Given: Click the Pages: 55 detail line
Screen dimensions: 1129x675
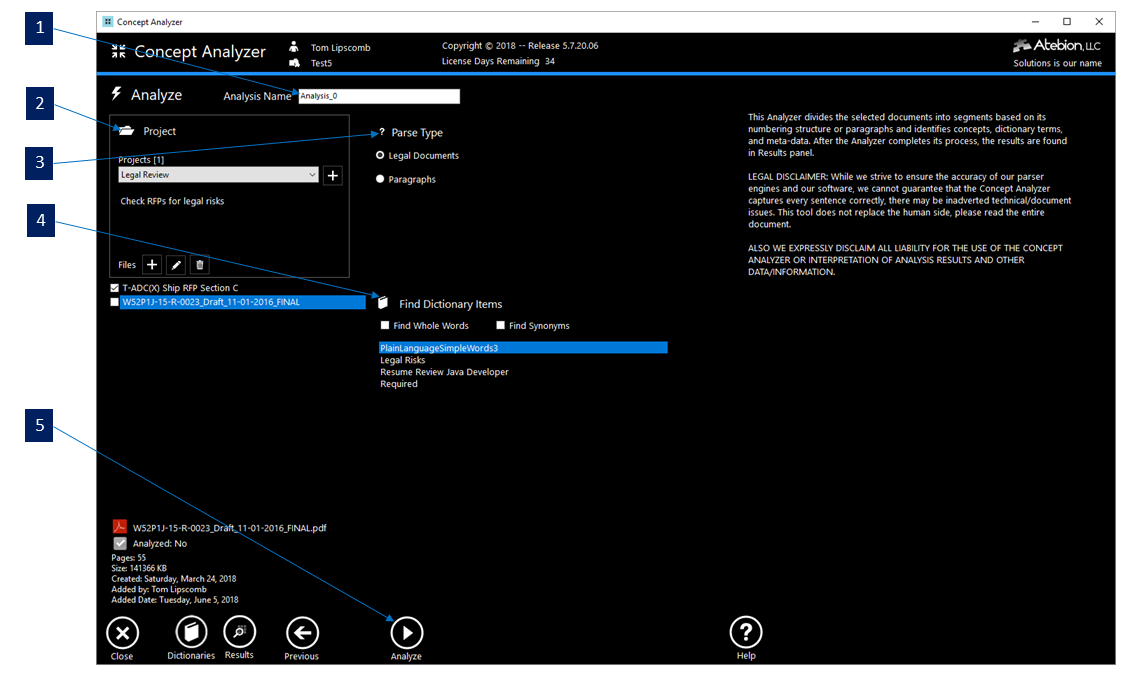Looking at the screenshot, I should 129,558.
